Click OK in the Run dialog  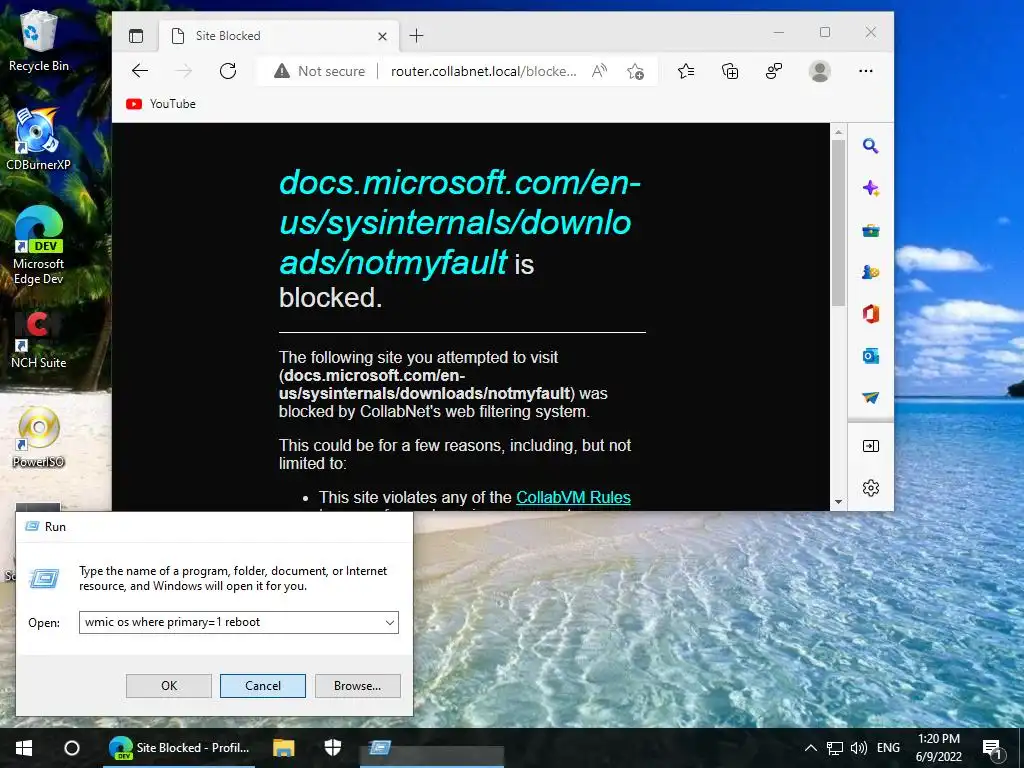click(168, 686)
